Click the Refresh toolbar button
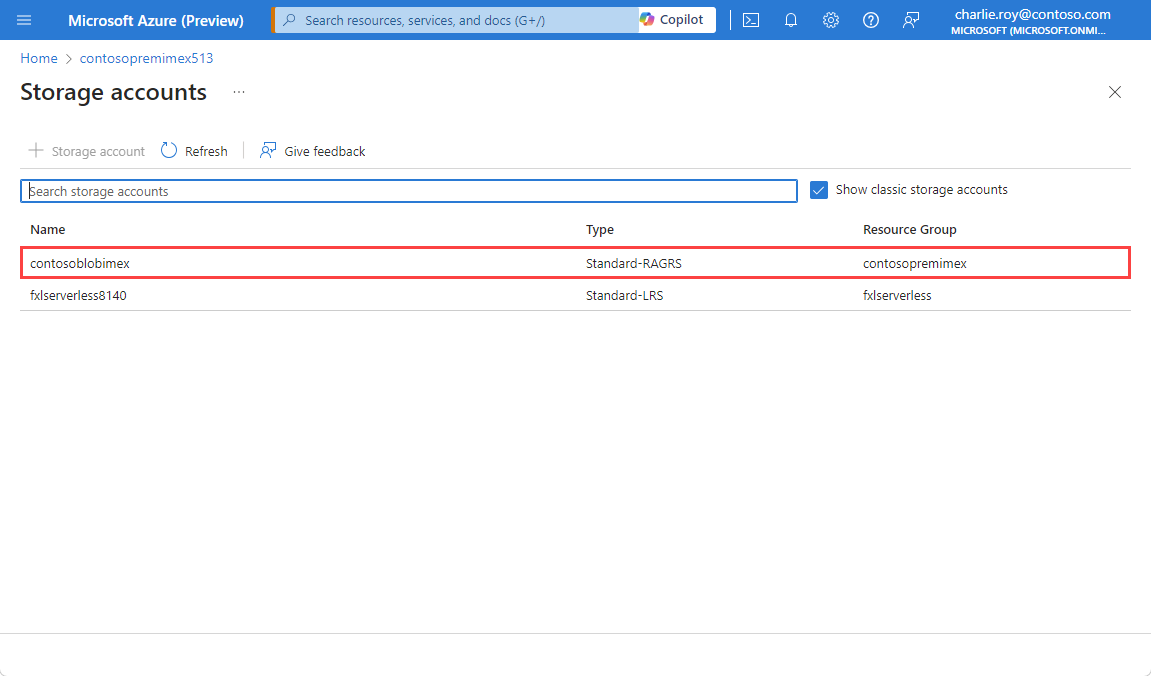1151x676 pixels. pos(195,151)
